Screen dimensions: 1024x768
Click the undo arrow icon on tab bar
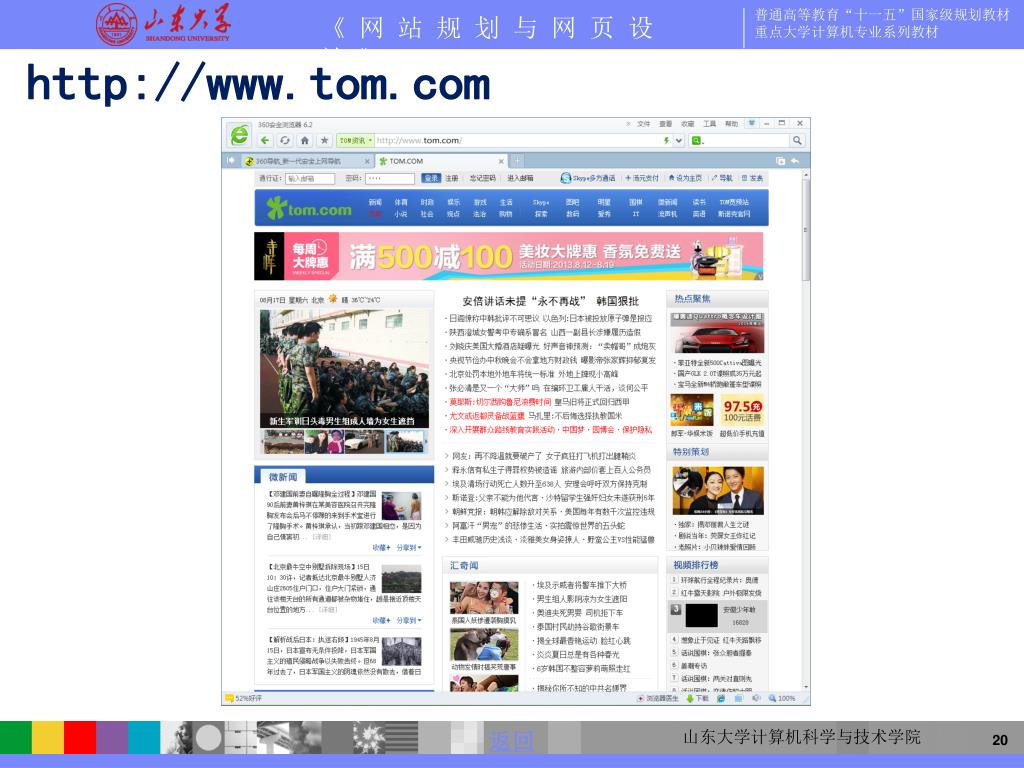click(795, 161)
